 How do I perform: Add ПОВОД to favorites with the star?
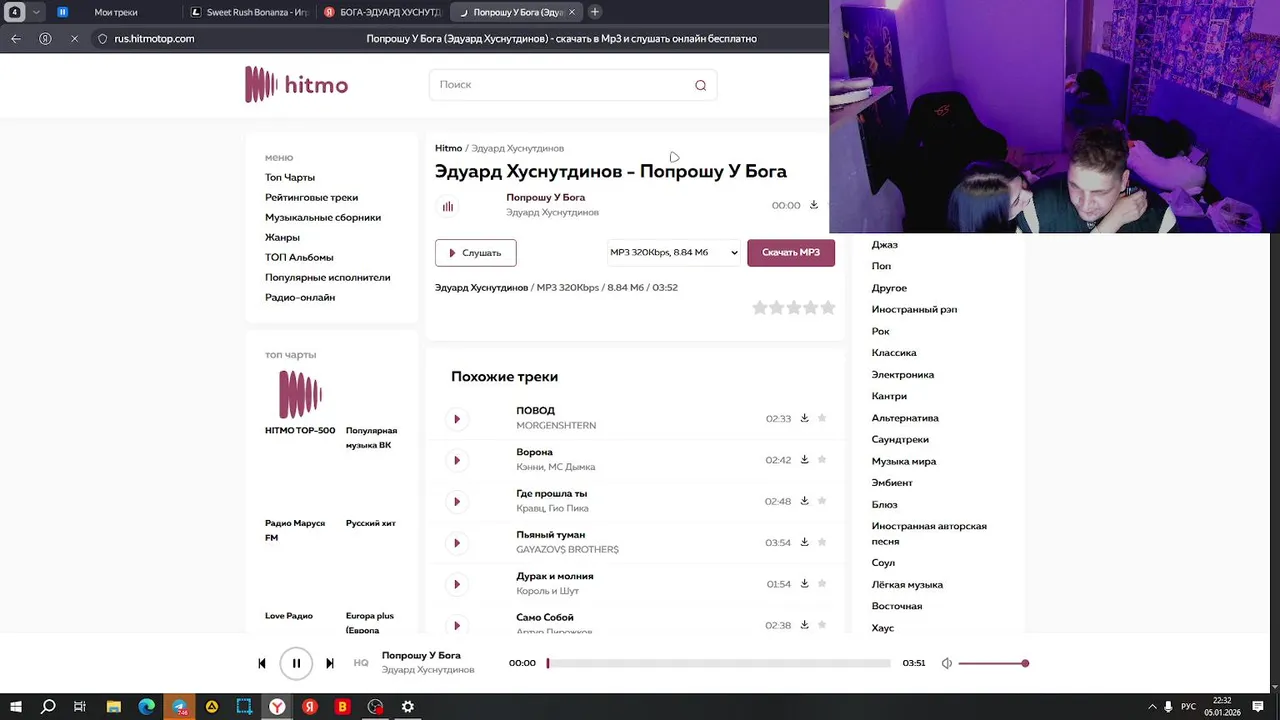point(822,418)
